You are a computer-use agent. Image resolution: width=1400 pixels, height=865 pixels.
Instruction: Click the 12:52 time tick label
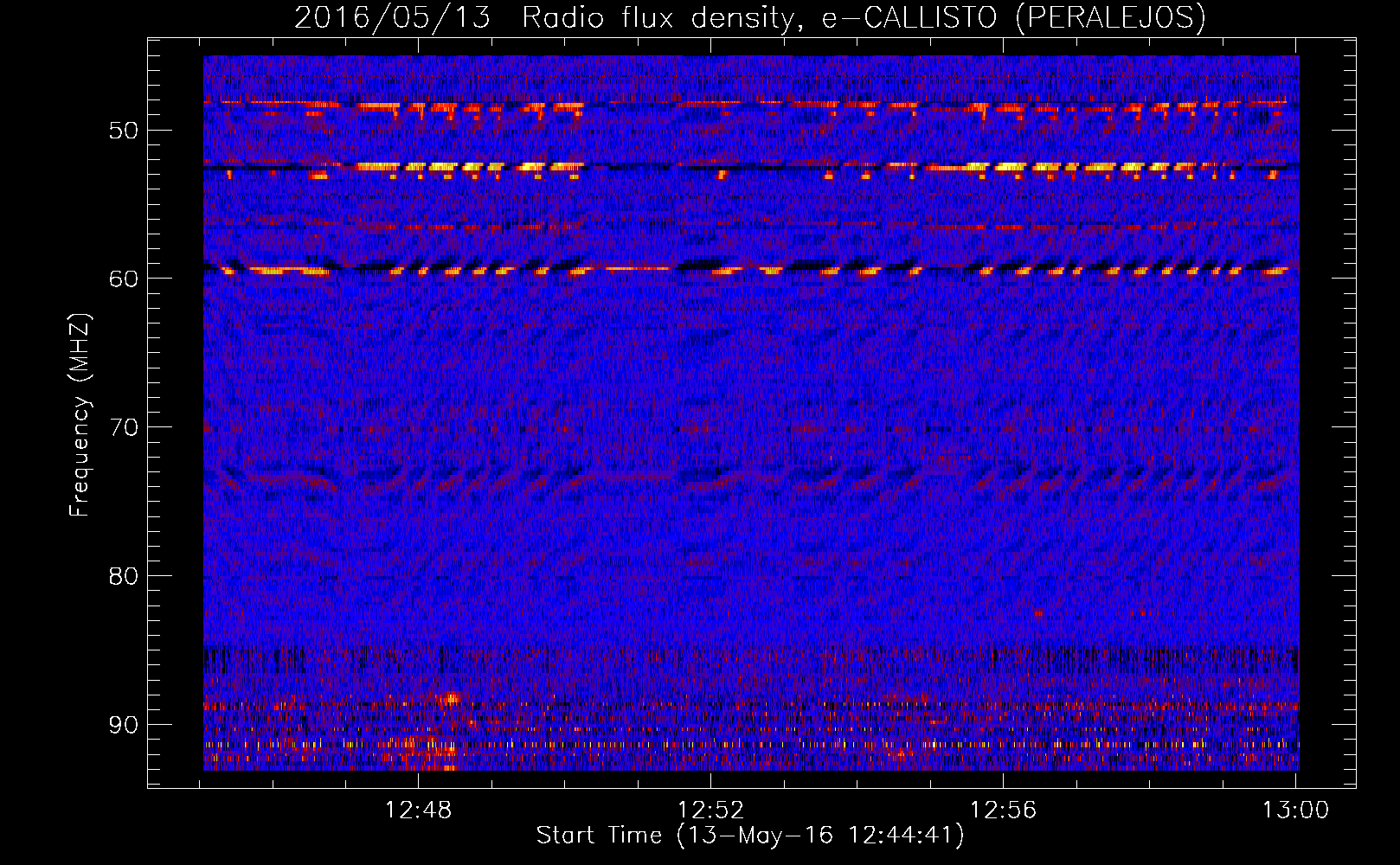pyautogui.click(x=710, y=811)
